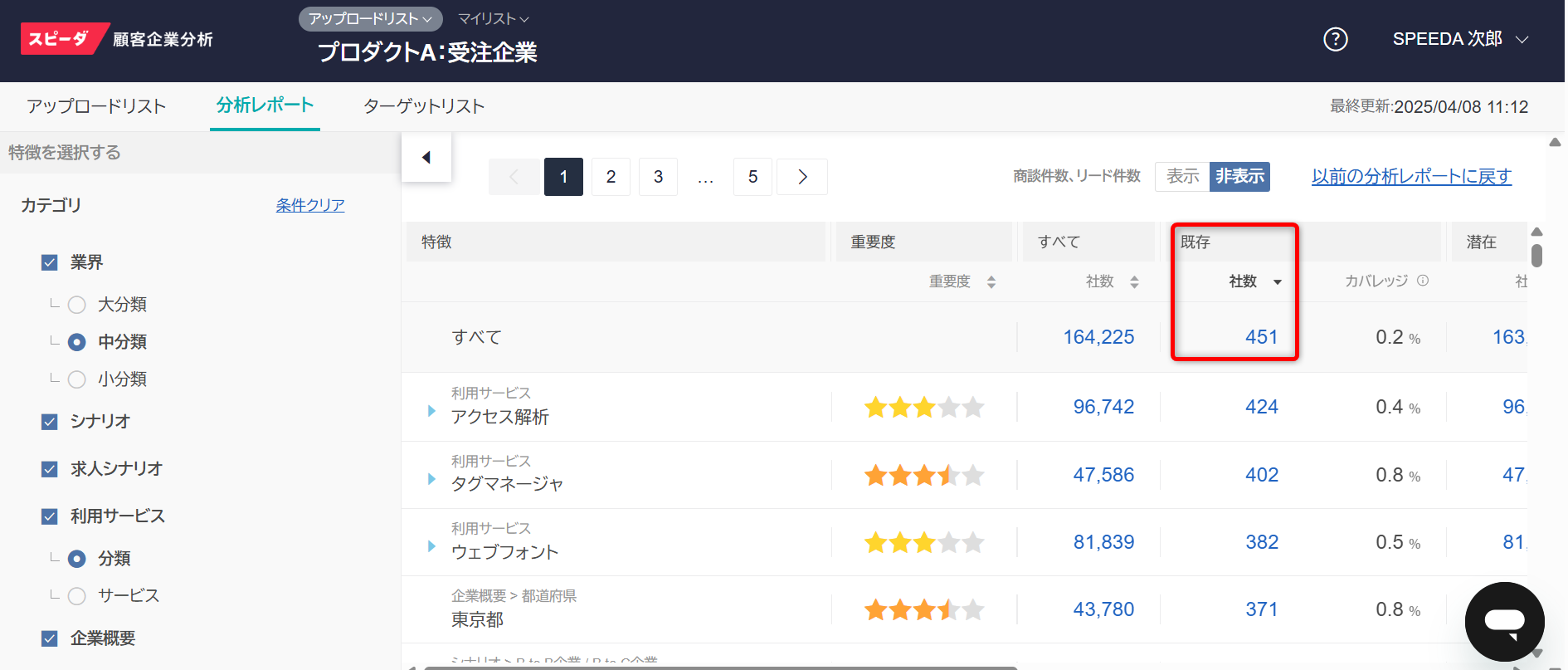
Task: Go to next page with right chevron
Action: coord(802,177)
